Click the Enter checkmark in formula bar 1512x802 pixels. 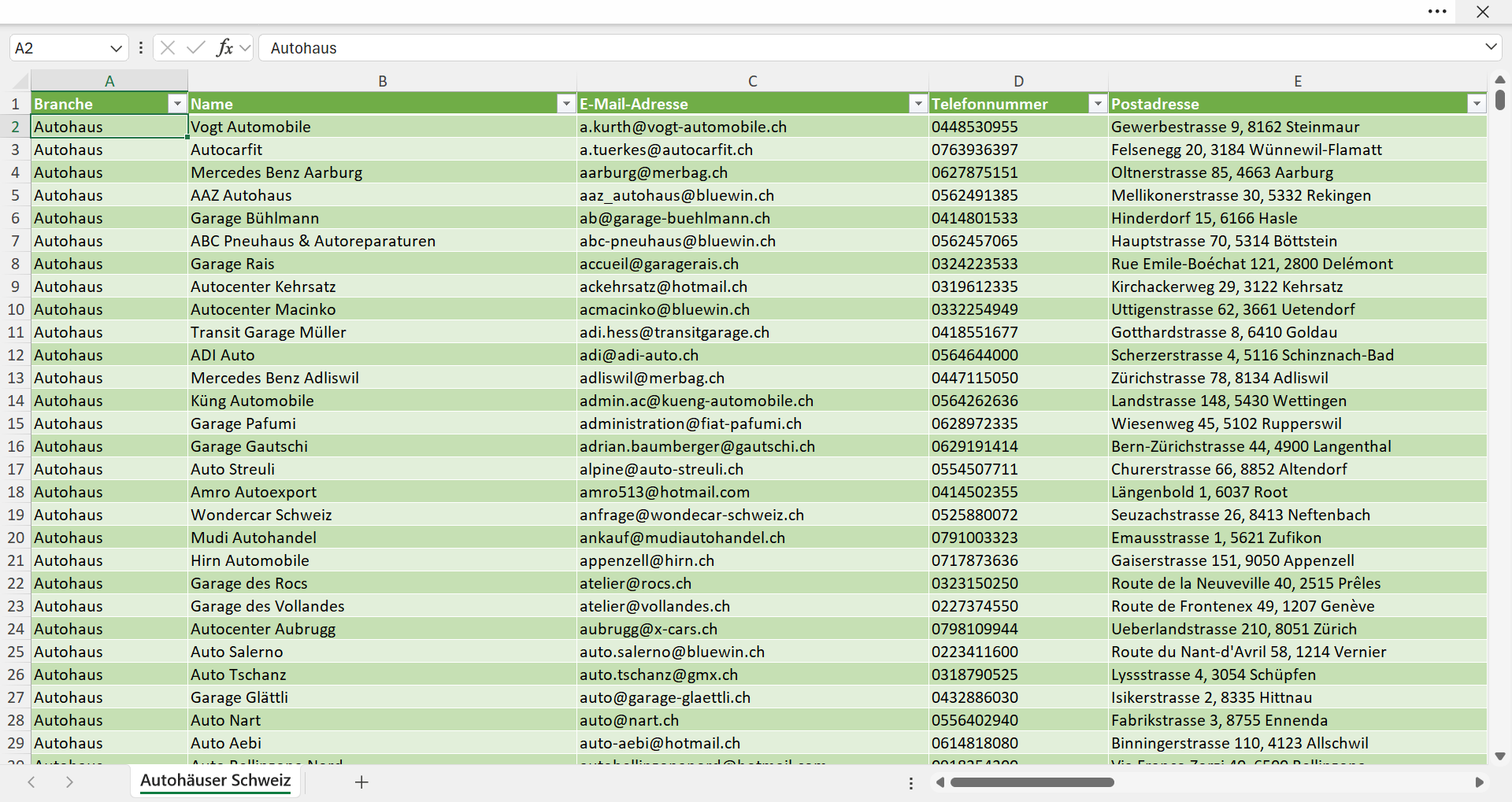(195, 48)
